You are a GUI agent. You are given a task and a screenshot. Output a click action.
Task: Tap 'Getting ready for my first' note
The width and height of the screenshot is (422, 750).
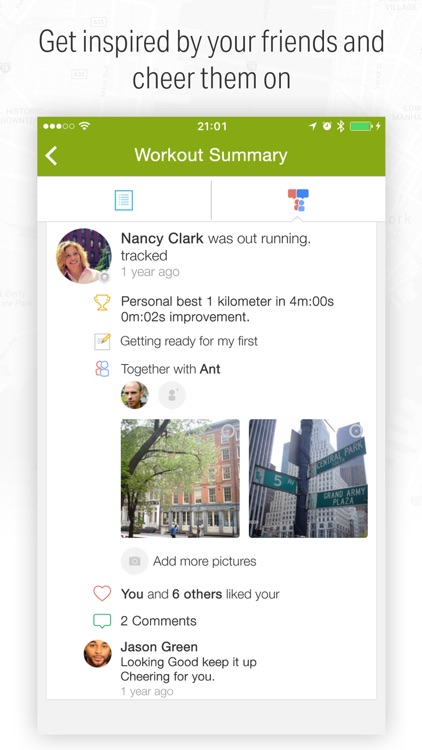189,341
